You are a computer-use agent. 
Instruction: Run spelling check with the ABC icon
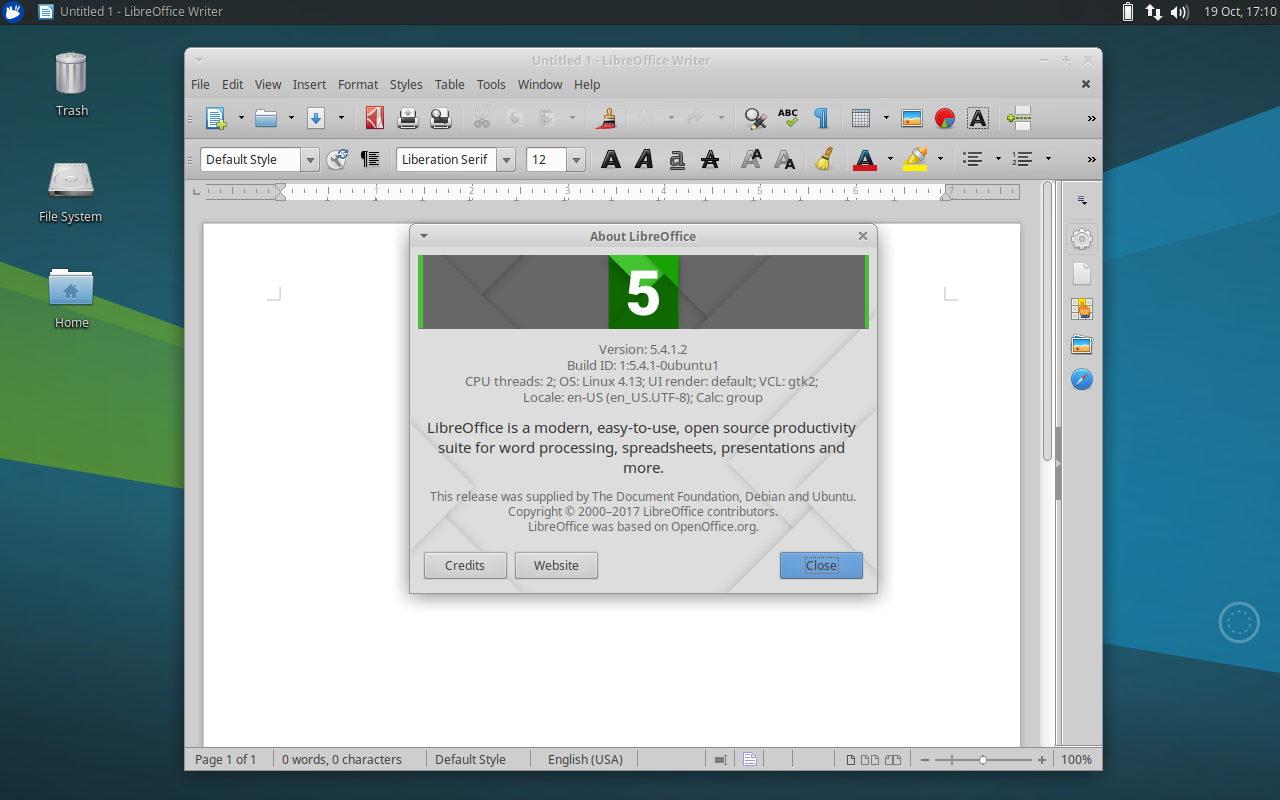click(789, 118)
